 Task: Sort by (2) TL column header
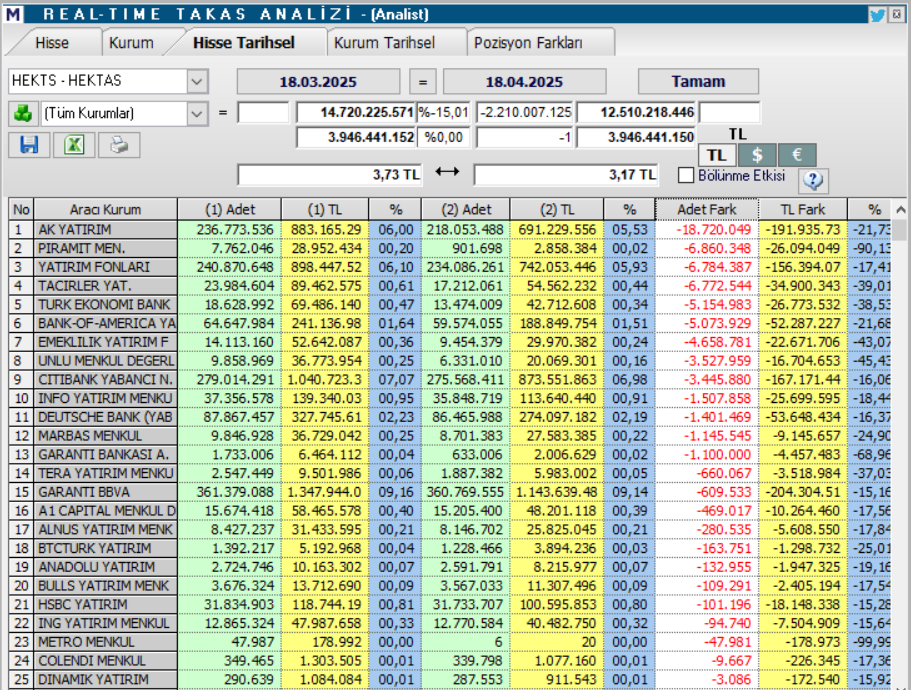click(557, 210)
